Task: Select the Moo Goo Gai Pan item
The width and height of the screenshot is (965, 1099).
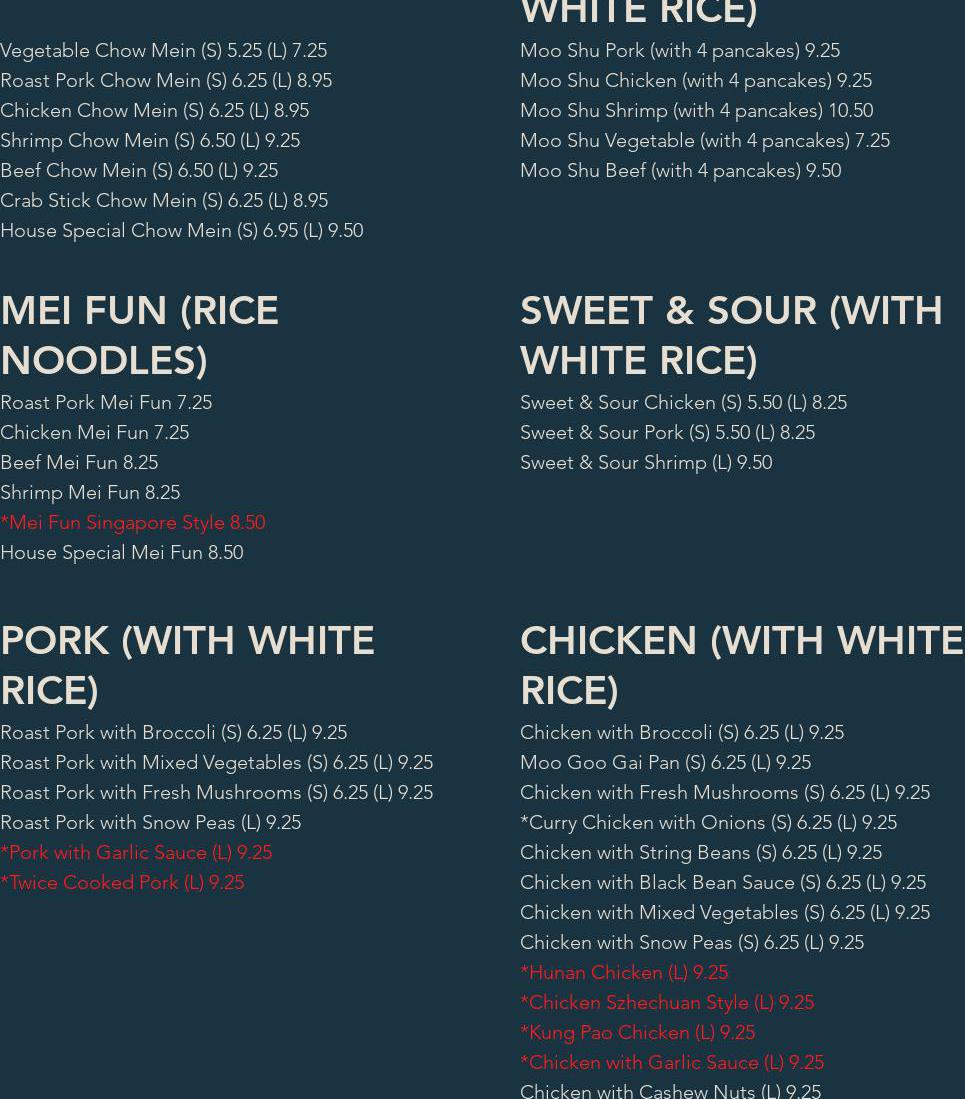Action: pos(665,763)
